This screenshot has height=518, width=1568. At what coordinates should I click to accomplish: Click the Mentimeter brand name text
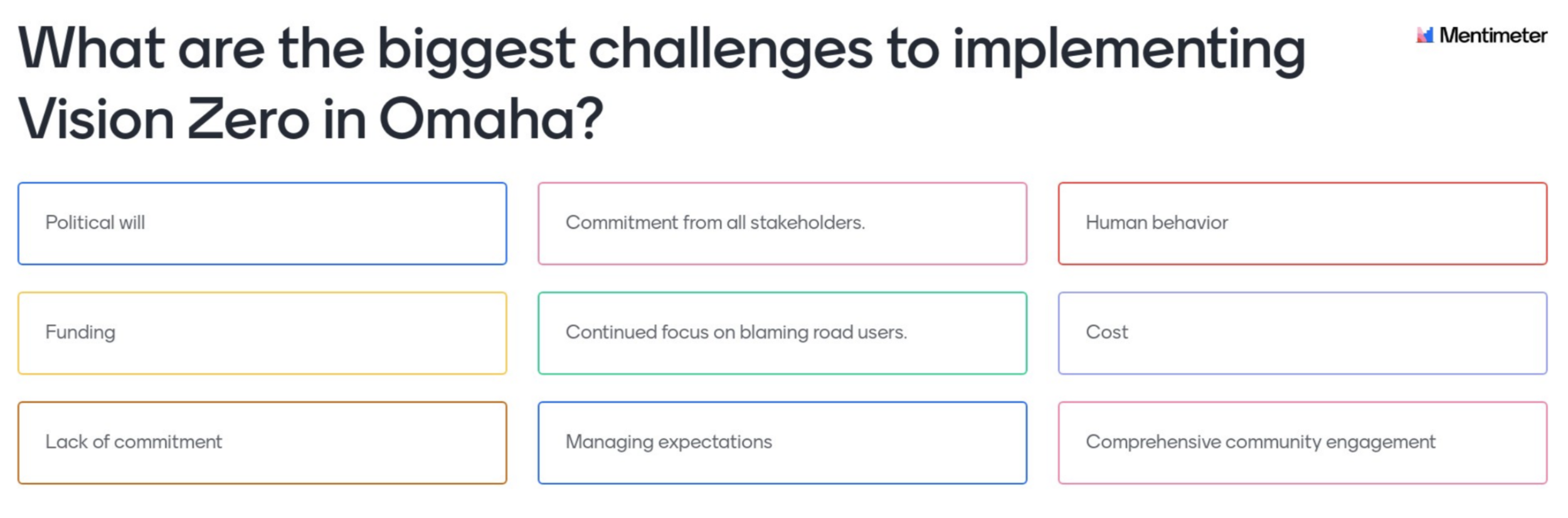point(1493,35)
